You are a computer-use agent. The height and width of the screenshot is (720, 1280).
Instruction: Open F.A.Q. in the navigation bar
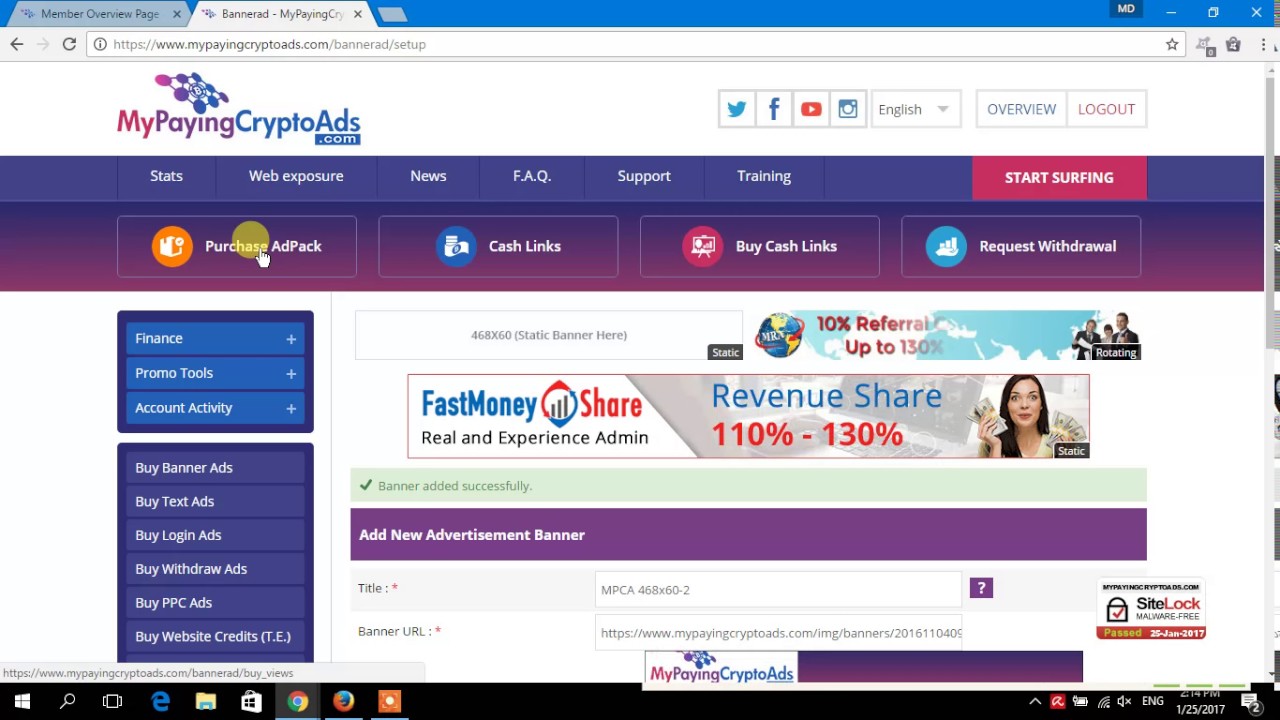(x=532, y=176)
